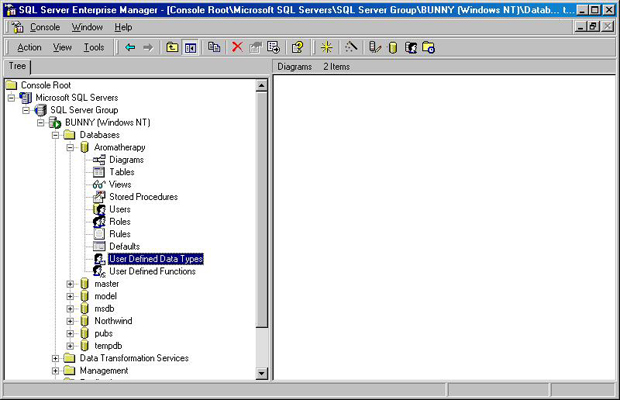Click the Back arrow toolbar icon
The width and height of the screenshot is (620, 400).
(130, 47)
